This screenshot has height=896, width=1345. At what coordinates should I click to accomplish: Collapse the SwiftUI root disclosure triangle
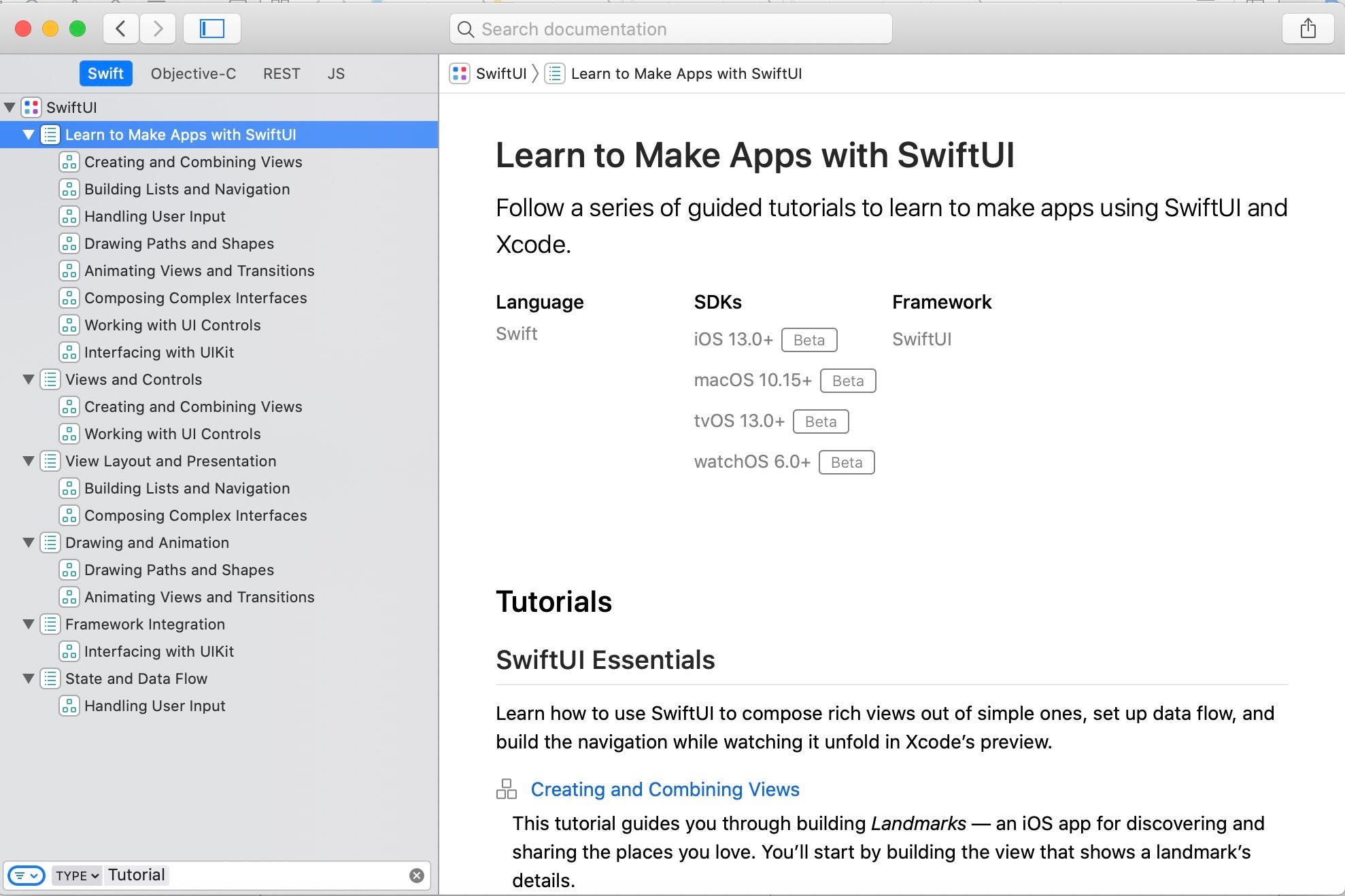coord(10,107)
